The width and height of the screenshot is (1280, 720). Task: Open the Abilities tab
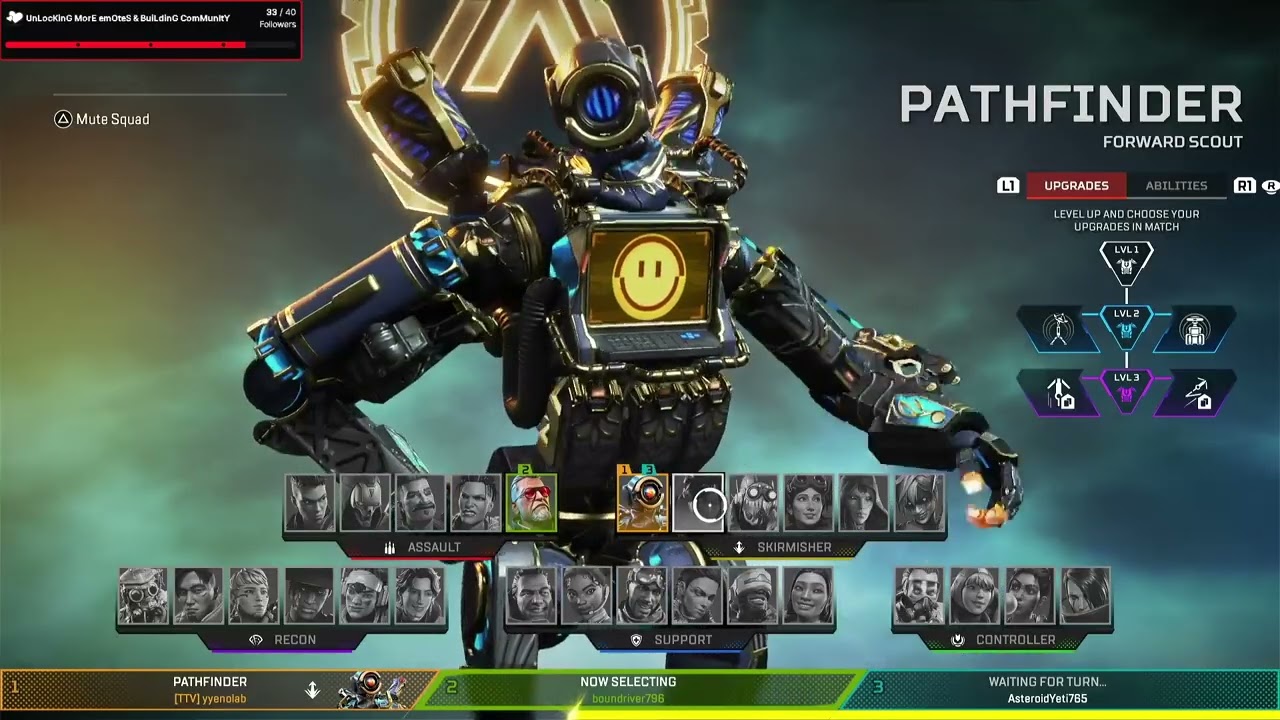(x=1176, y=185)
